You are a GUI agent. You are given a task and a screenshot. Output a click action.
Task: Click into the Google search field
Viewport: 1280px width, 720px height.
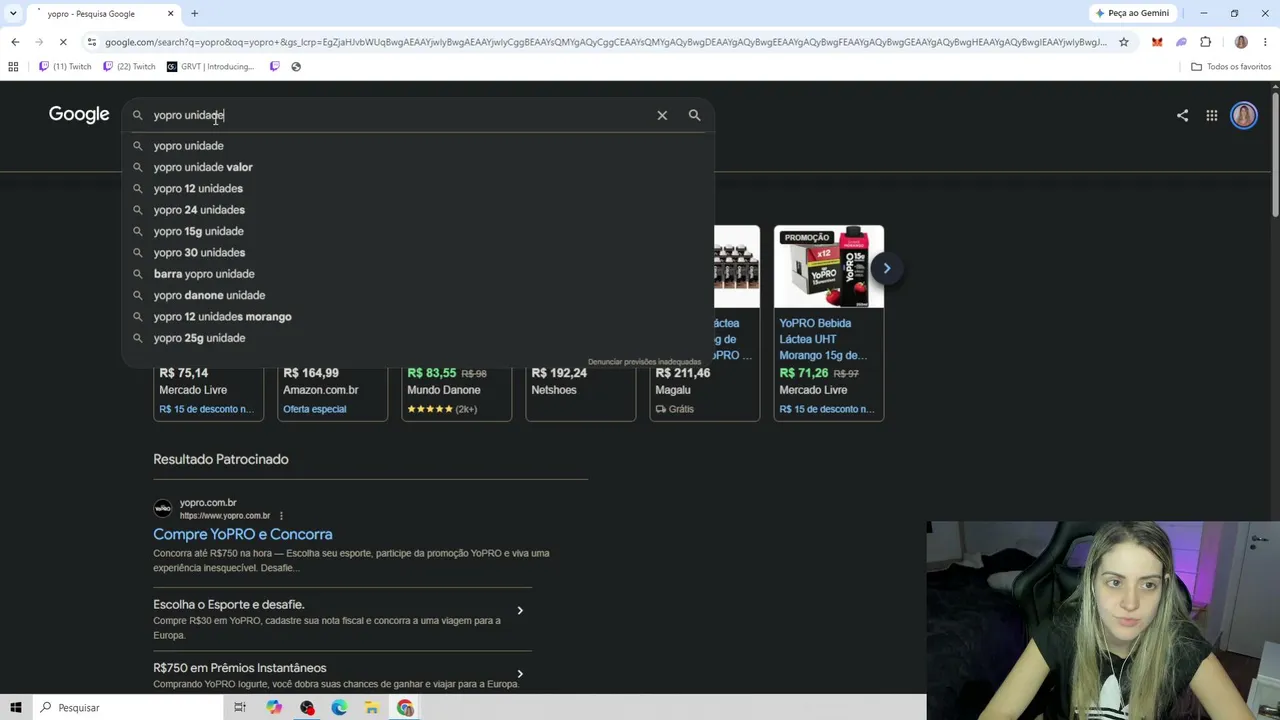400,115
